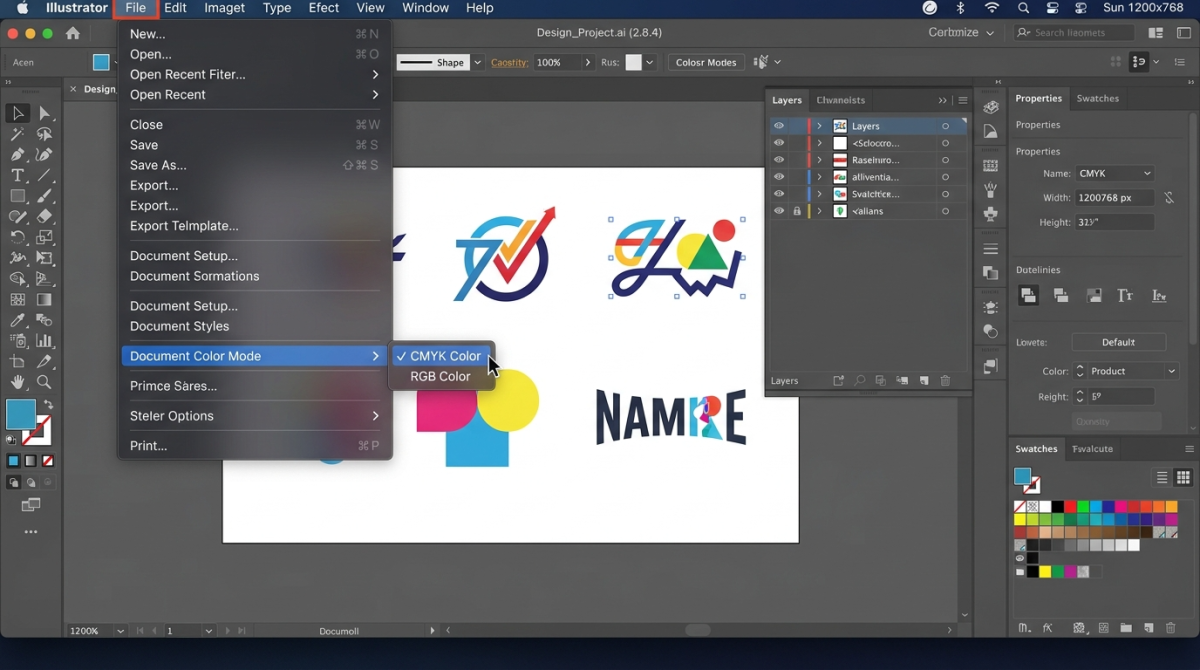
Task: Pick the bright green swatch in top row
Action: (x=1083, y=507)
